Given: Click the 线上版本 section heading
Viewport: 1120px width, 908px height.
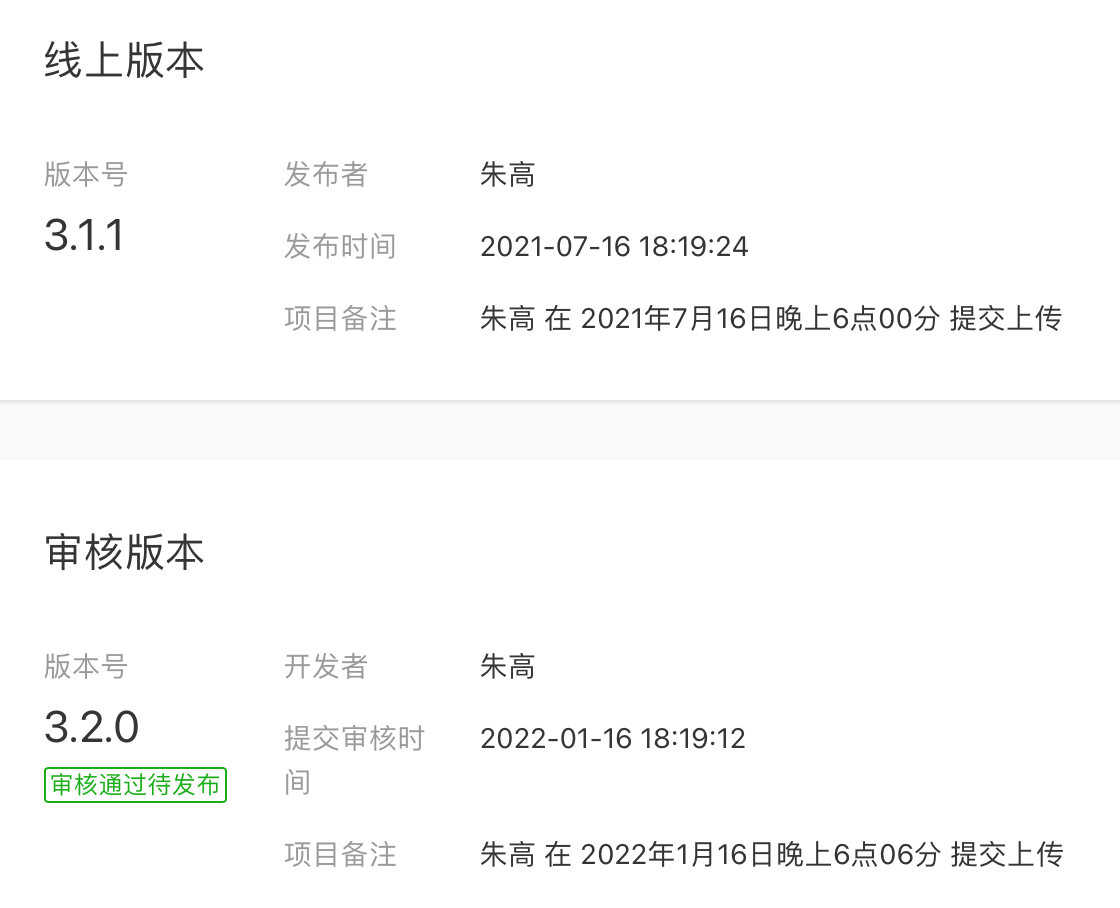Looking at the screenshot, I should tap(124, 61).
